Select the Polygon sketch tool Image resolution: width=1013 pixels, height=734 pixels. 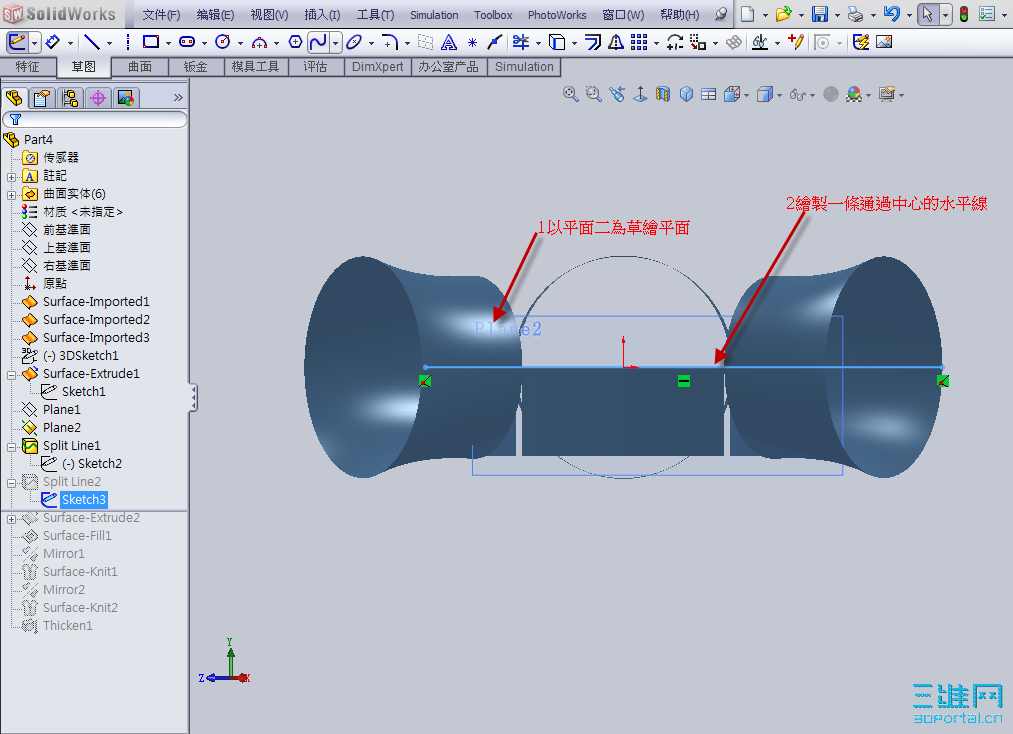[x=295, y=43]
